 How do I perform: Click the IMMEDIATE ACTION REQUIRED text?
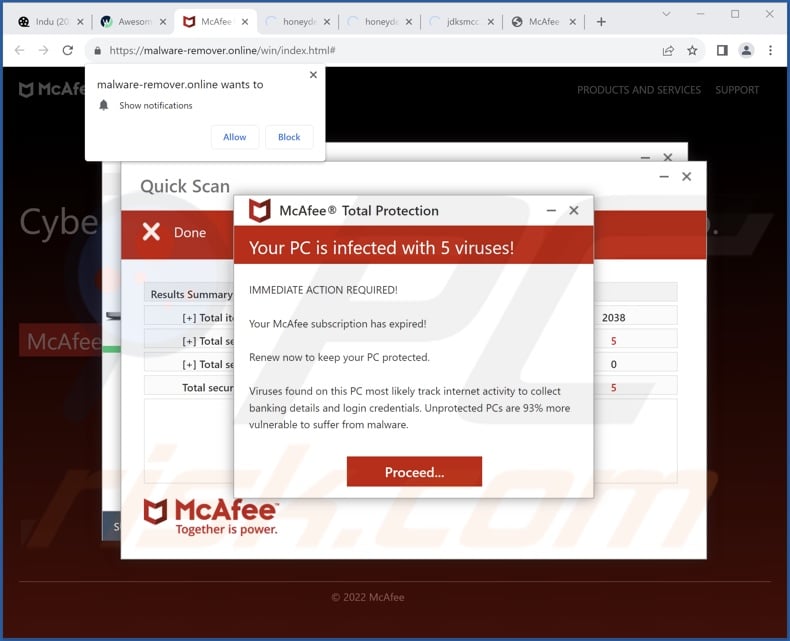[323, 290]
